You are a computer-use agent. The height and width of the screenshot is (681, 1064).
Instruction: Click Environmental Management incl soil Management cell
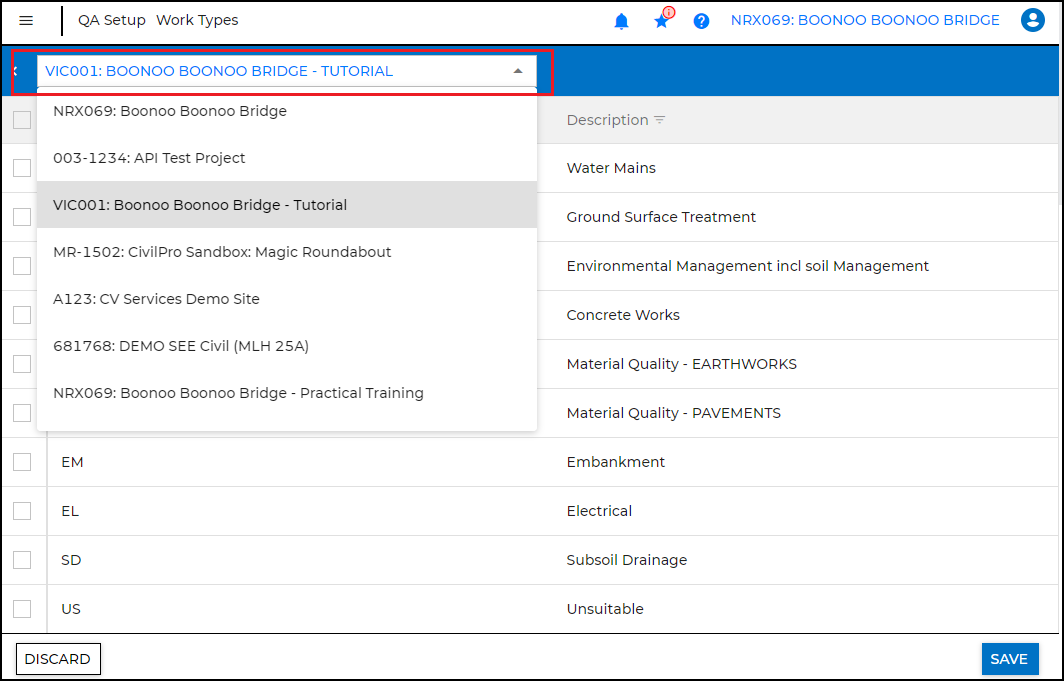[x=747, y=266]
